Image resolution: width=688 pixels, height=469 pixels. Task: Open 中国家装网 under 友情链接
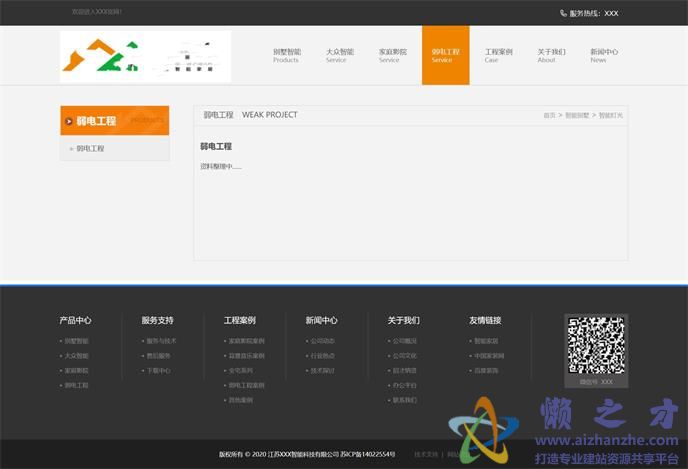489,356
